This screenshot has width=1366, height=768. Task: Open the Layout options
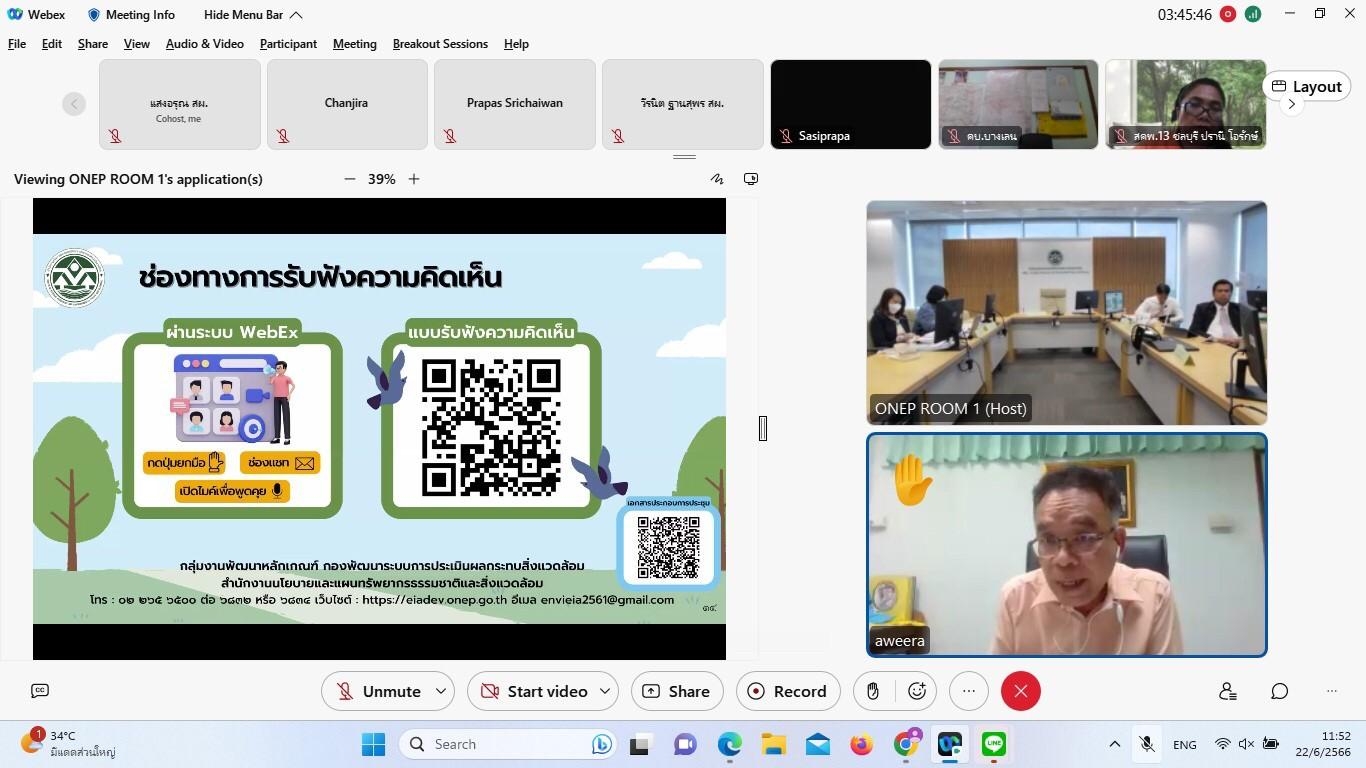pyautogui.click(x=1306, y=86)
